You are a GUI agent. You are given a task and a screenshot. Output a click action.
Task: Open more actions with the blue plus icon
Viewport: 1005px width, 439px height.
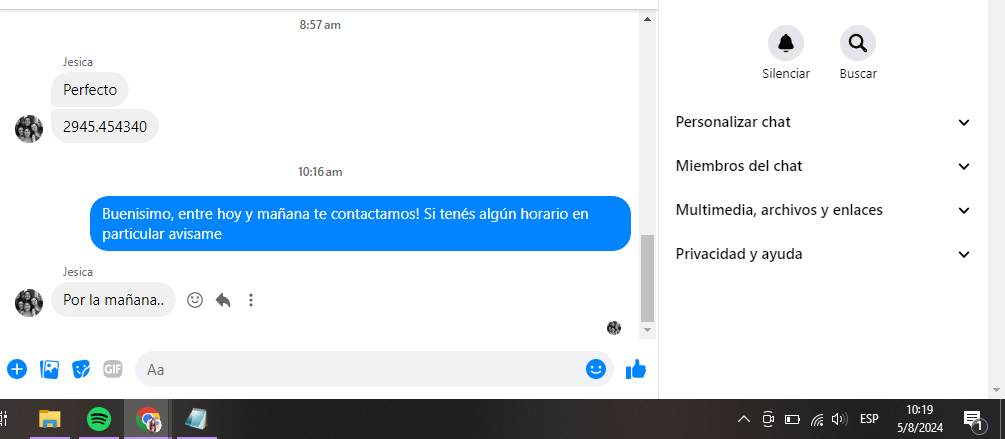[17, 369]
